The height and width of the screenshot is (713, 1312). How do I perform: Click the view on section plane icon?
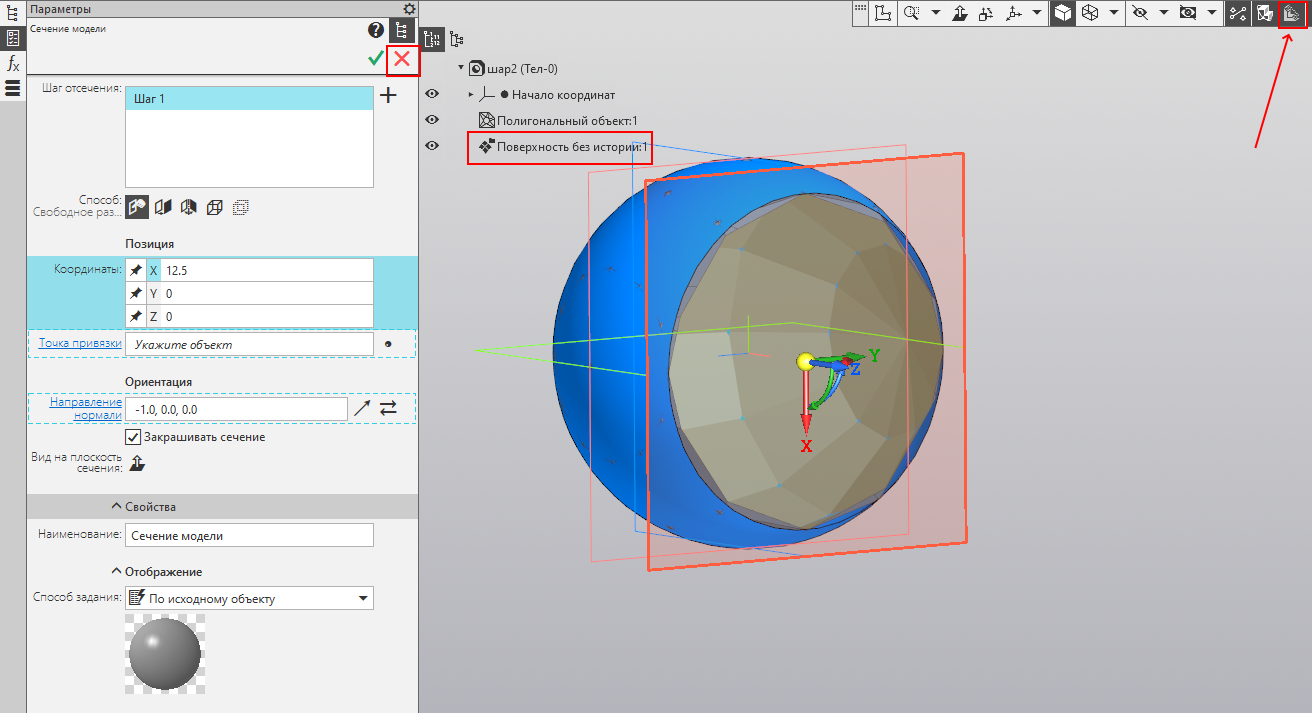click(x=137, y=462)
